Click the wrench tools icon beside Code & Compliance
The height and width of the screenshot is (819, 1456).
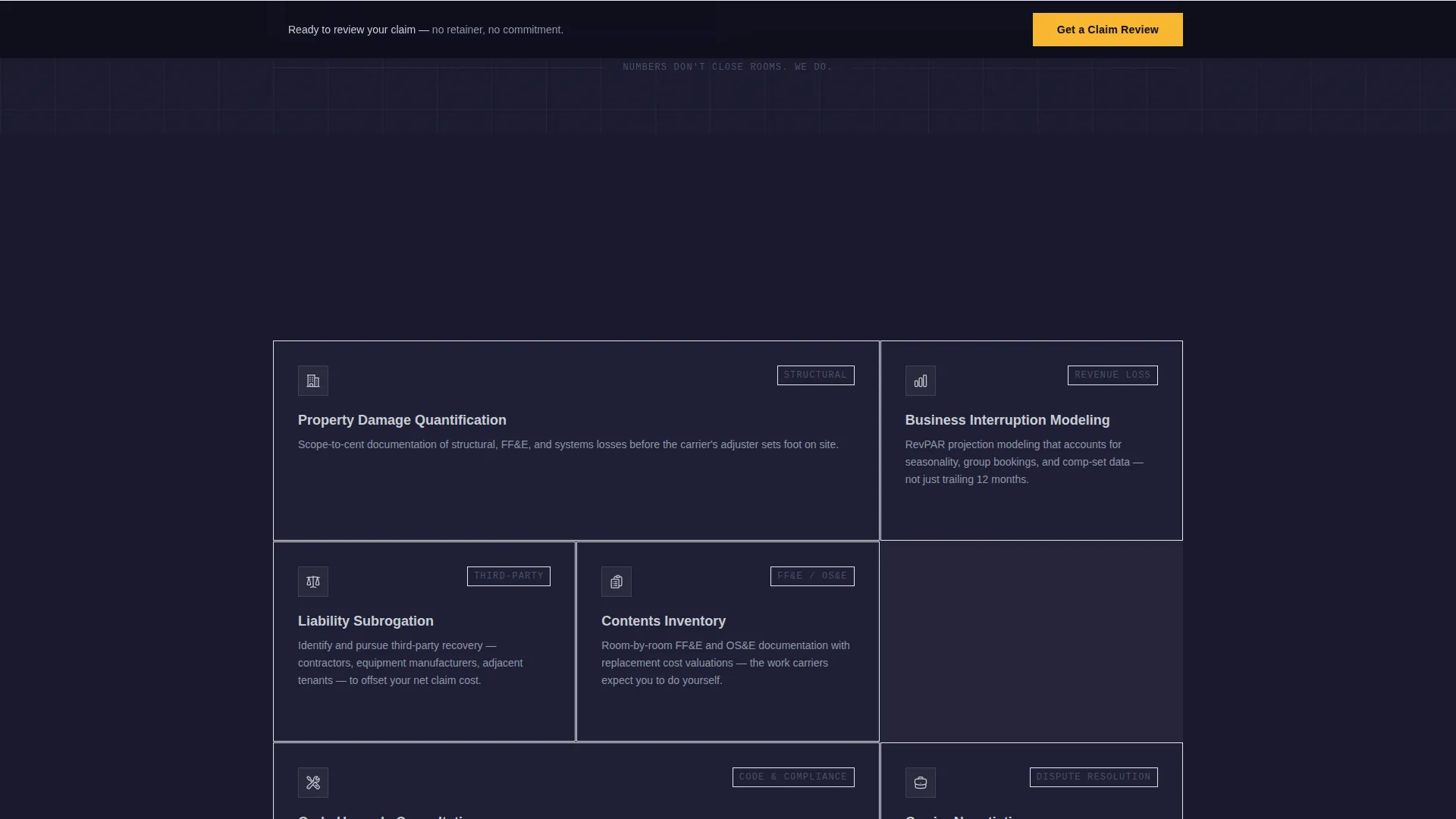coord(313,783)
